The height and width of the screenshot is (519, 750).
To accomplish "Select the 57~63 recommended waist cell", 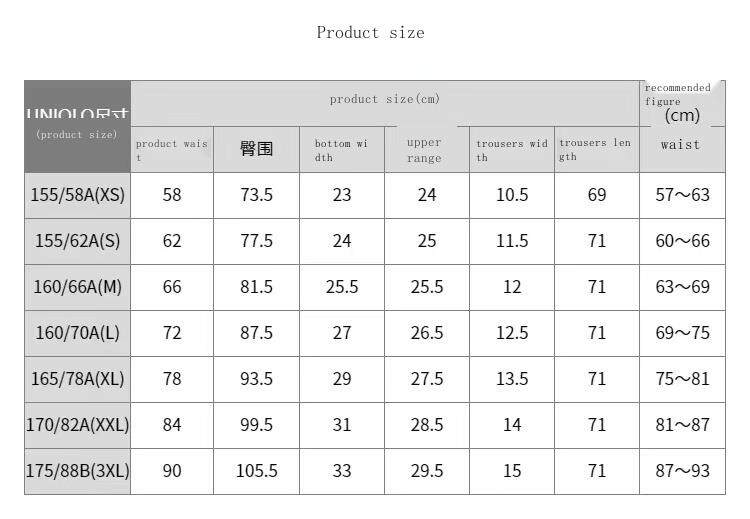I will pyautogui.click(x=682, y=195).
